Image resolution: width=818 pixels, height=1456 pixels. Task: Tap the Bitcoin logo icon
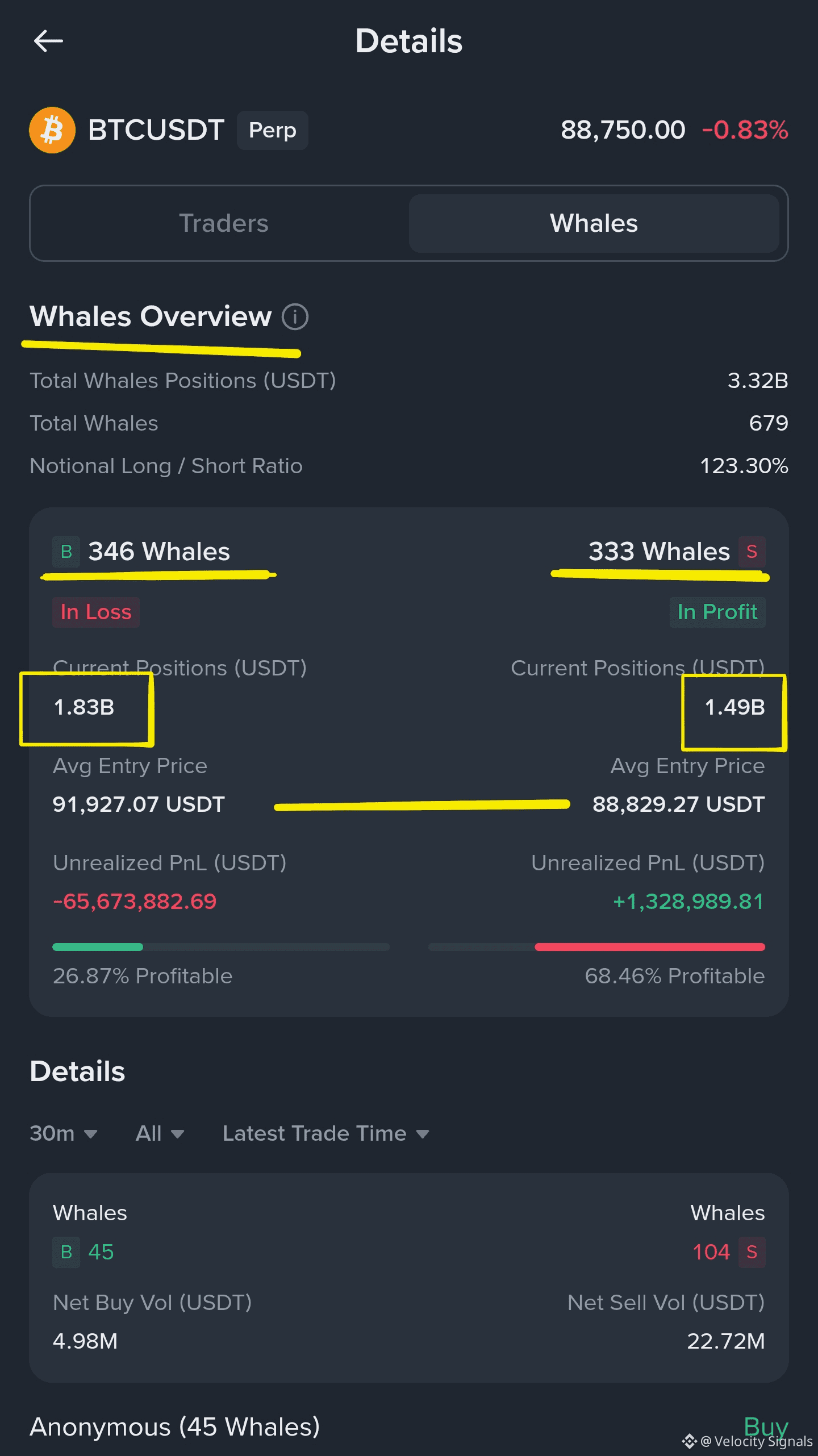click(x=52, y=130)
